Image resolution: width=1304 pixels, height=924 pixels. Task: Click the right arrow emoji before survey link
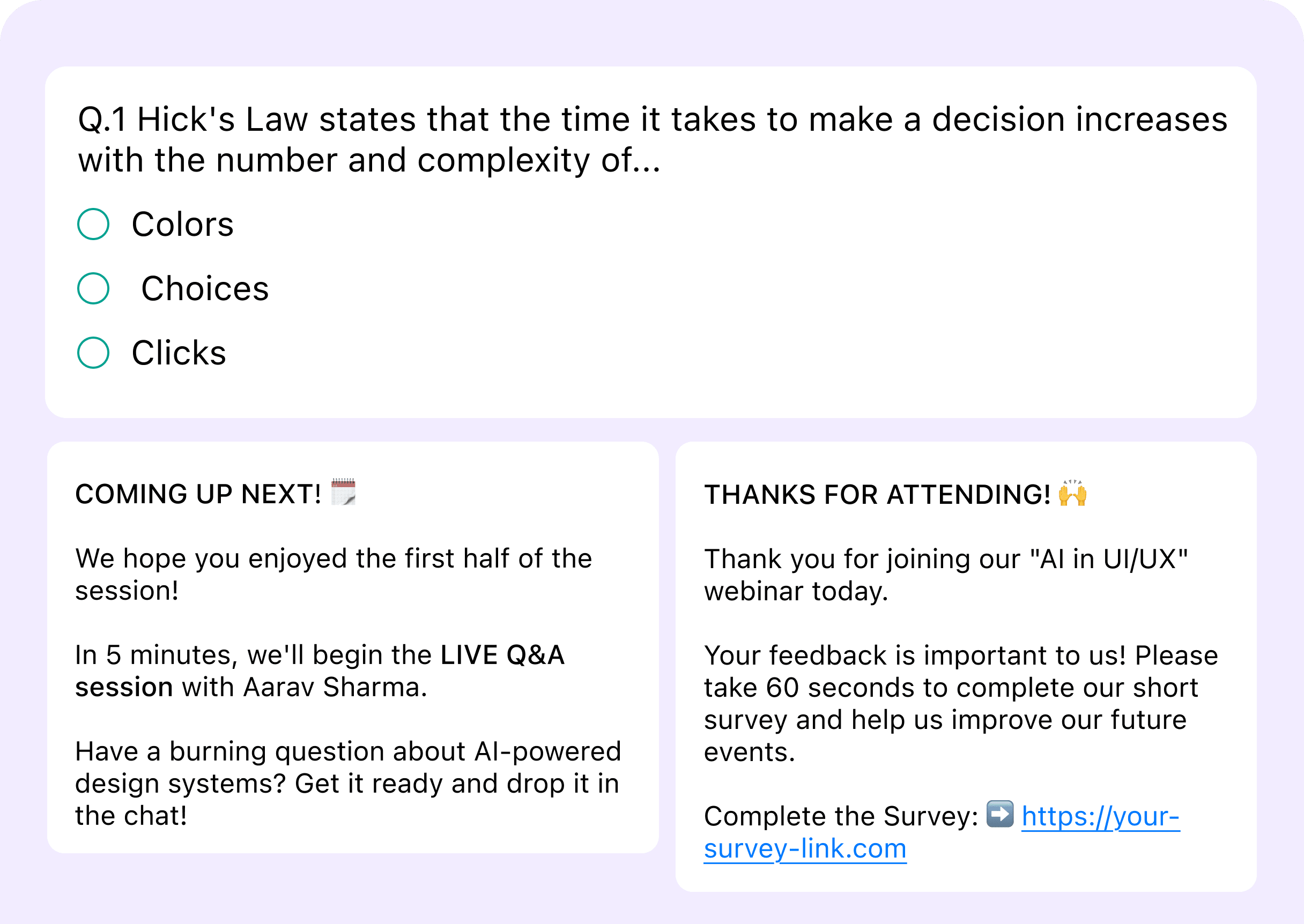999,814
